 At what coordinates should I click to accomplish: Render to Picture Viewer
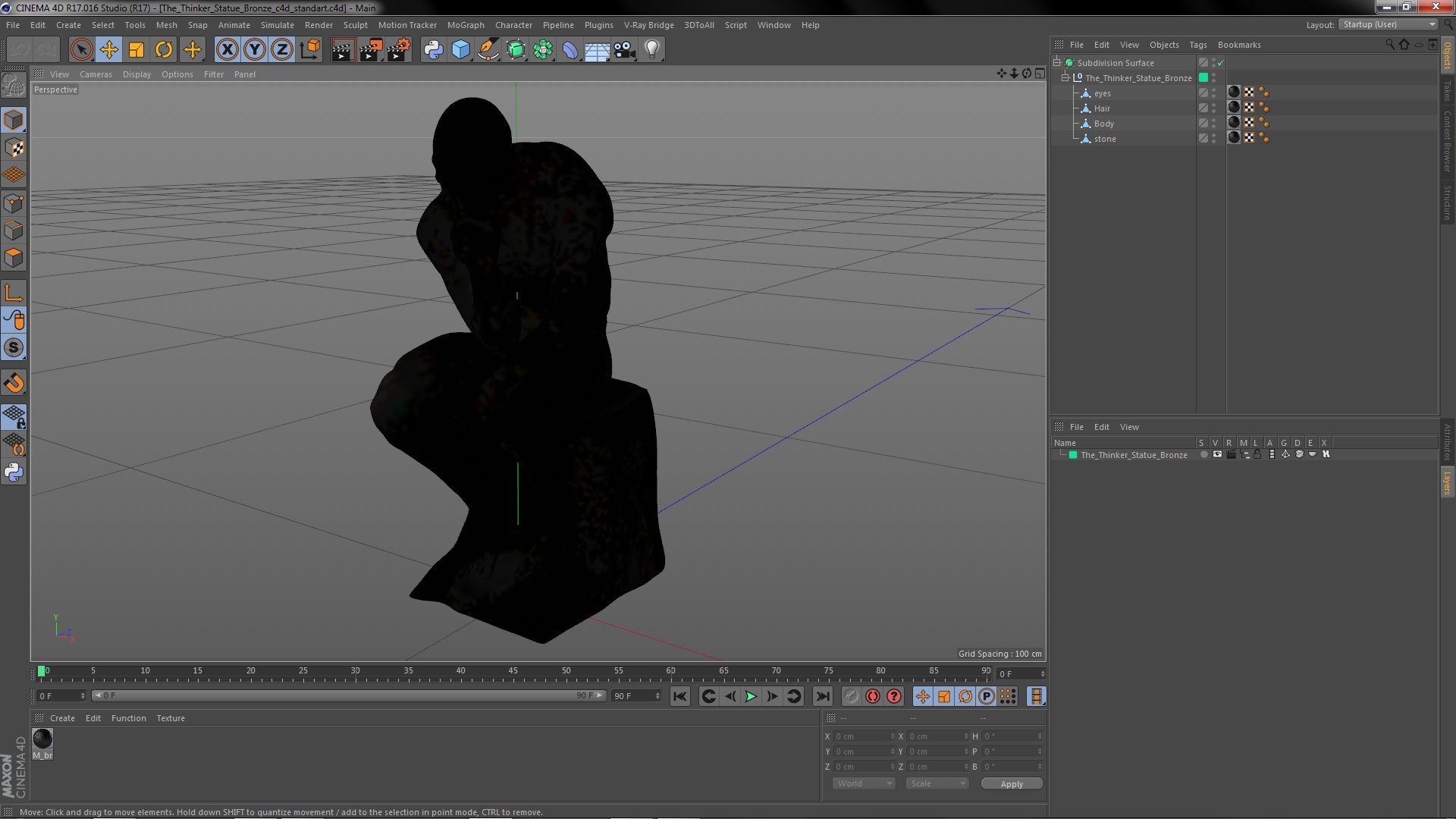370,50
